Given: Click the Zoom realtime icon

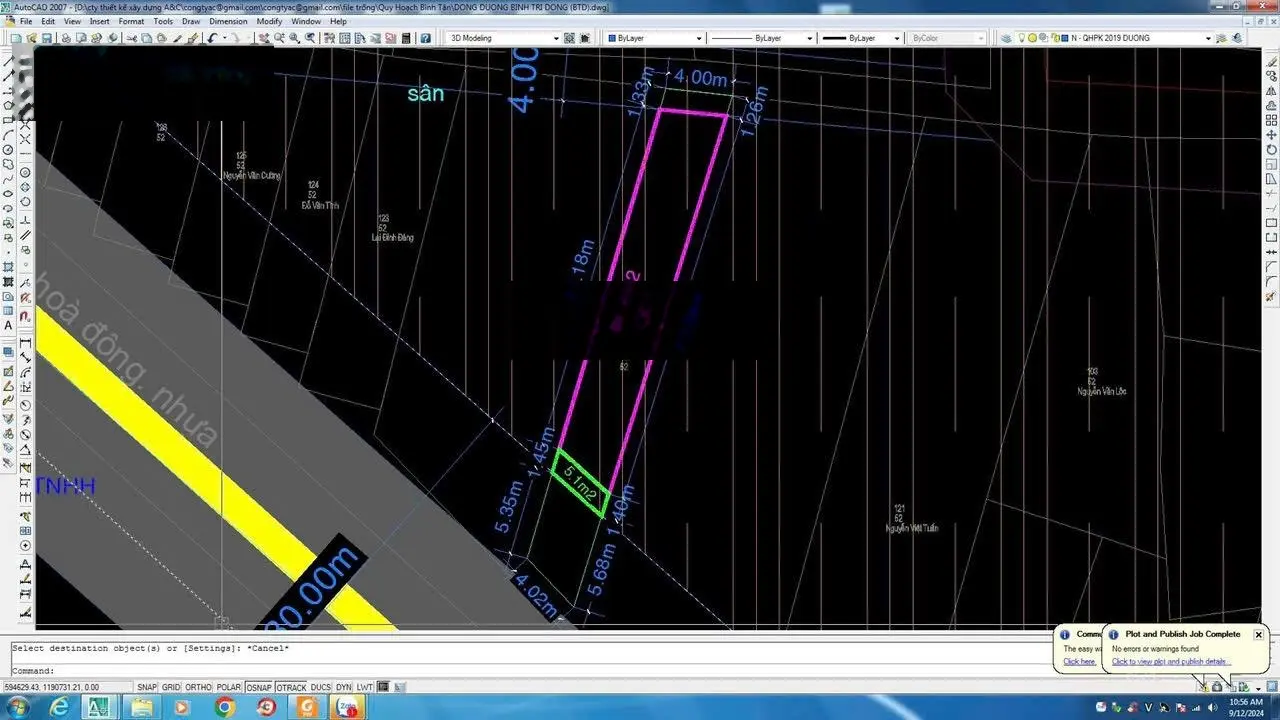Looking at the screenshot, I should [279, 38].
